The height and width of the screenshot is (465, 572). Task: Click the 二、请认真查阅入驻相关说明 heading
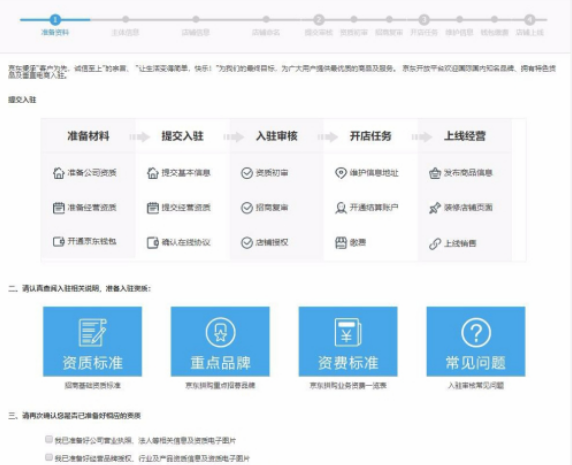click(80, 288)
